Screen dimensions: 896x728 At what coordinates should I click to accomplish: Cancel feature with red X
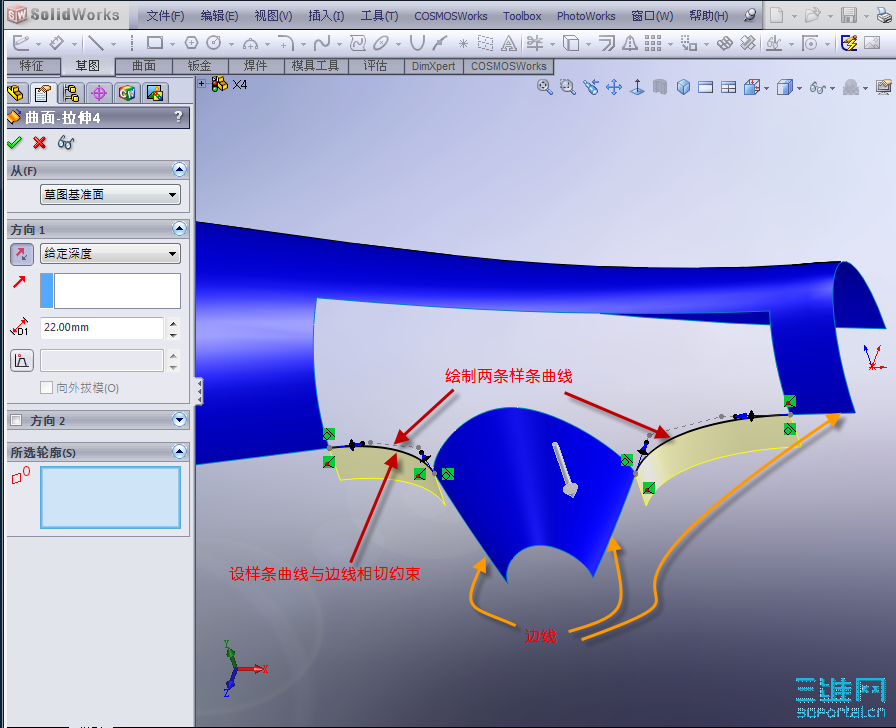coord(39,142)
